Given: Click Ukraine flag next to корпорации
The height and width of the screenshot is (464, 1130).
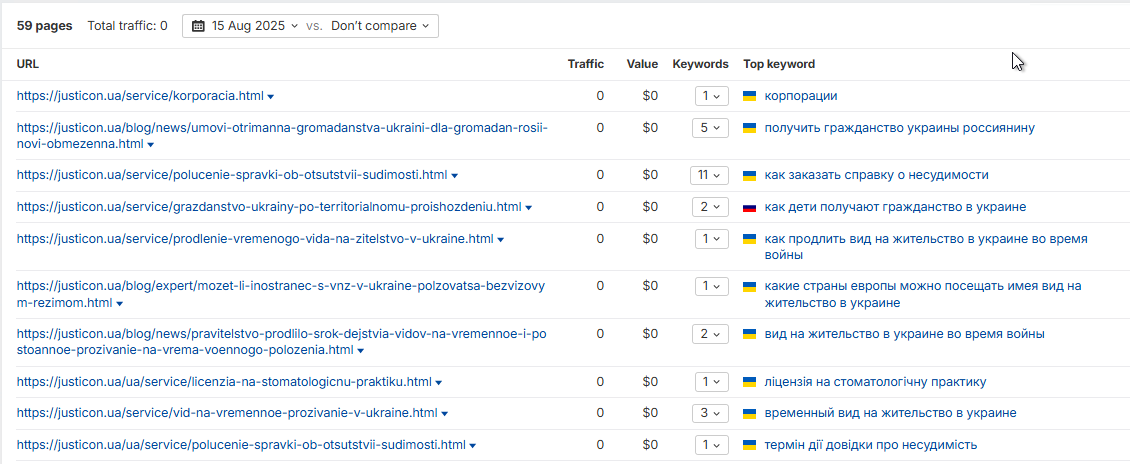Looking at the screenshot, I should (749, 96).
